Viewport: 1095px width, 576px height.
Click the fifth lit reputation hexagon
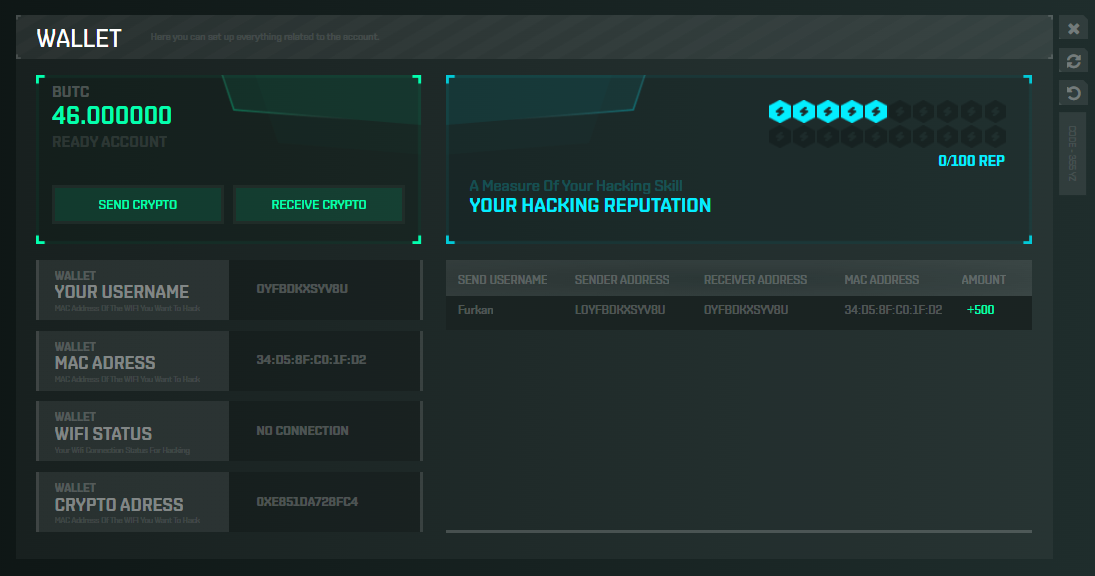[876, 111]
